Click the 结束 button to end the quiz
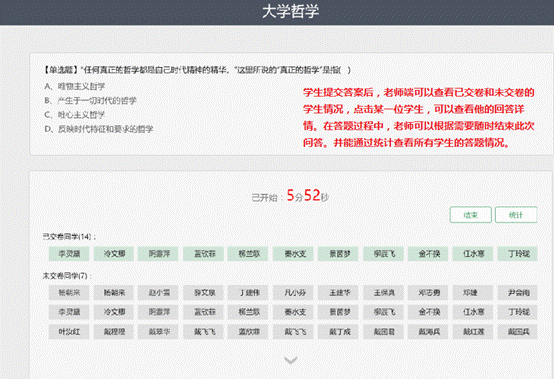The height and width of the screenshot is (379, 554). point(470,215)
